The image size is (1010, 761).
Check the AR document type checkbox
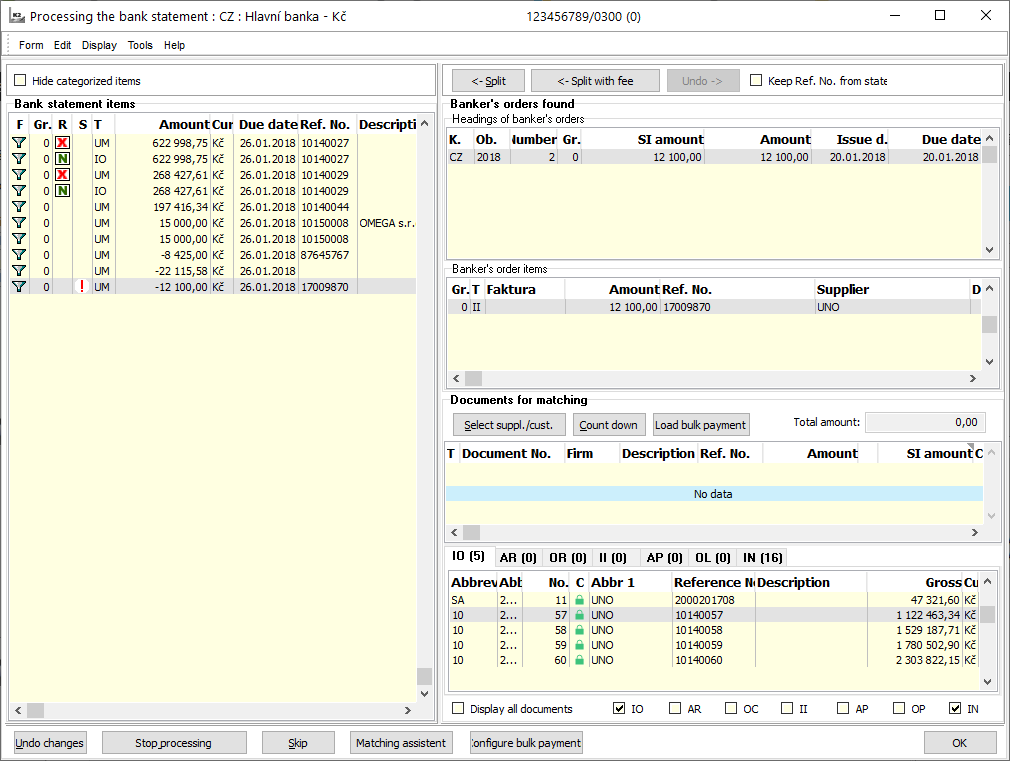click(675, 708)
